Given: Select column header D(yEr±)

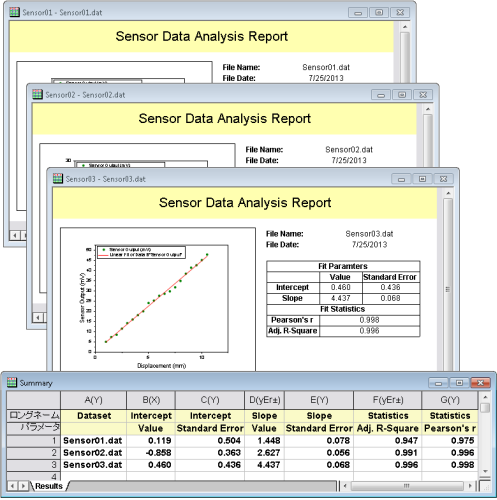Looking at the screenshot, I should (x=265, y=400).
